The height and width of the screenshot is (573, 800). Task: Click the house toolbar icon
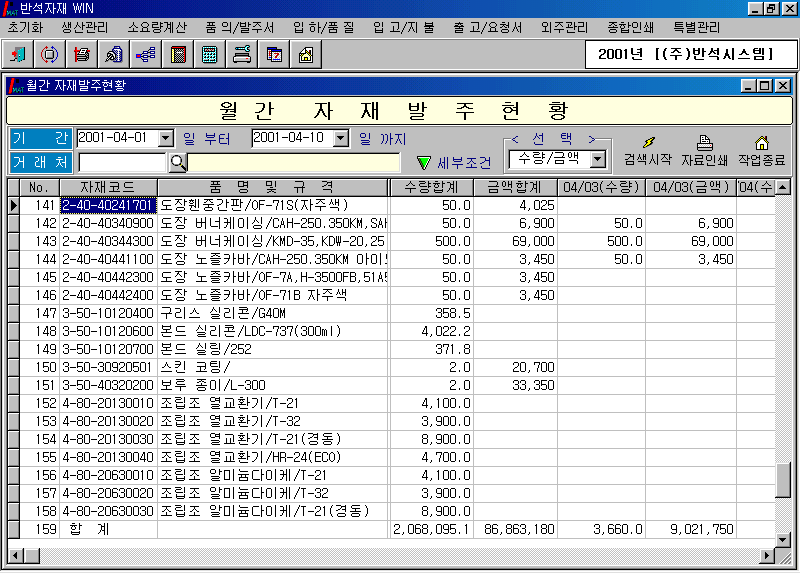click(305, 54)
